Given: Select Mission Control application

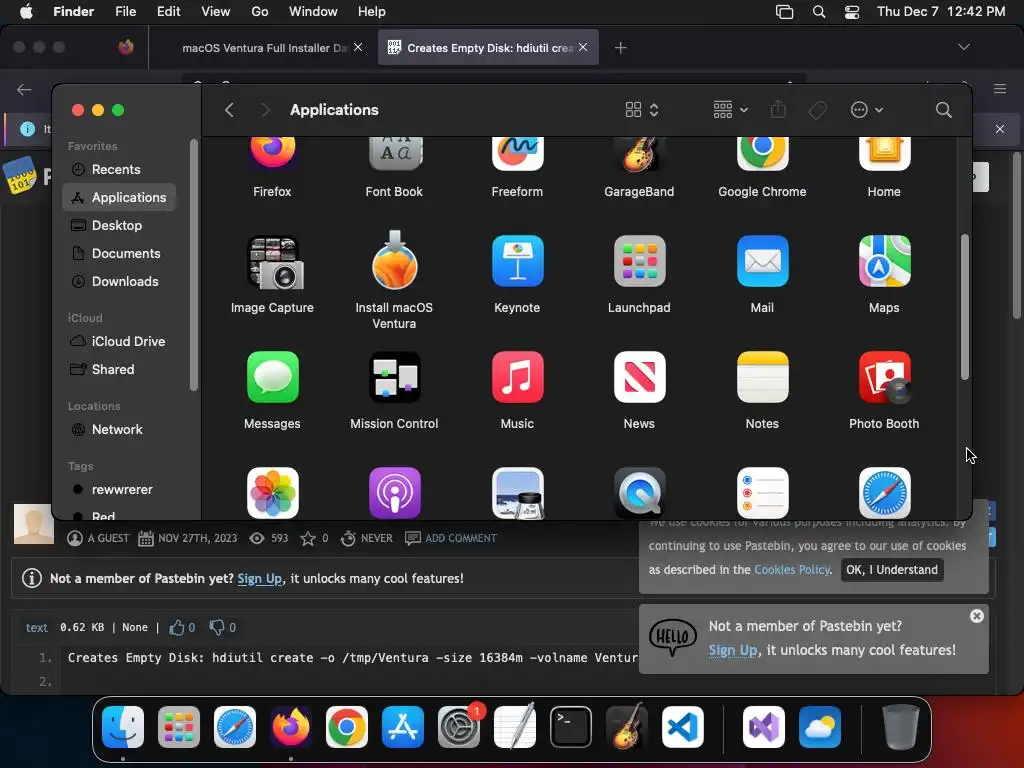Looking at the screenshot, I should (394, 377).
